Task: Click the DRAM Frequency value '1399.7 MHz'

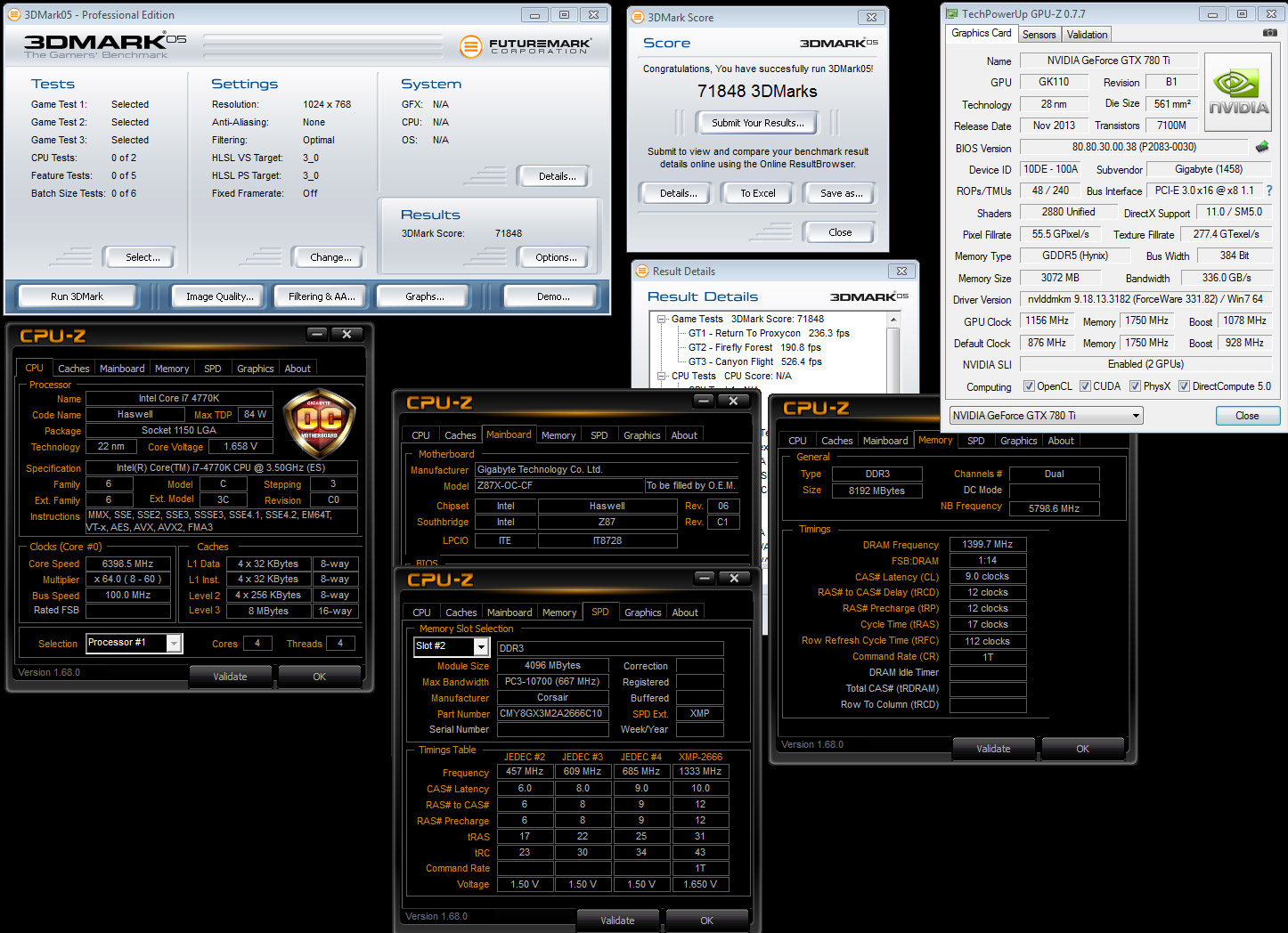Action: [988, 544]
